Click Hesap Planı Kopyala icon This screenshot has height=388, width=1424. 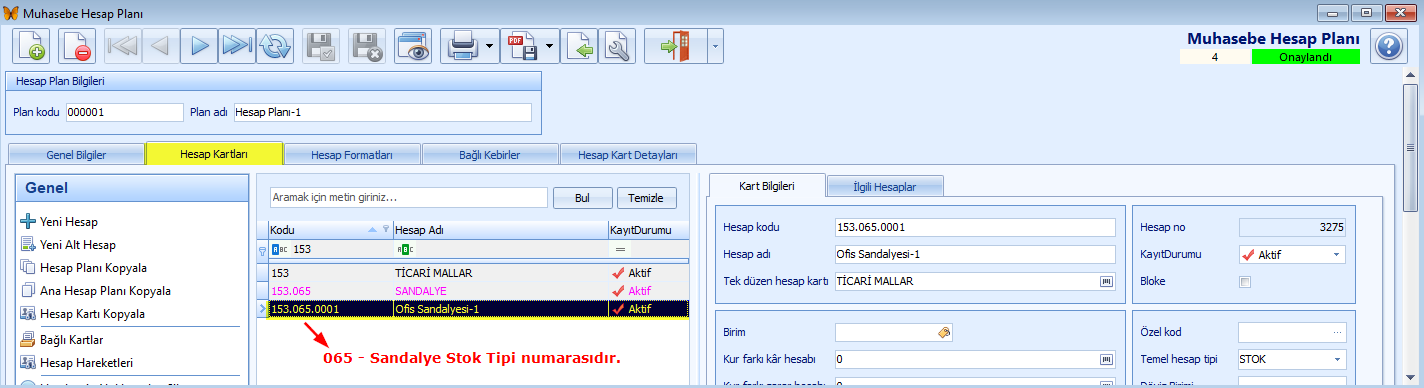[28, 268]
